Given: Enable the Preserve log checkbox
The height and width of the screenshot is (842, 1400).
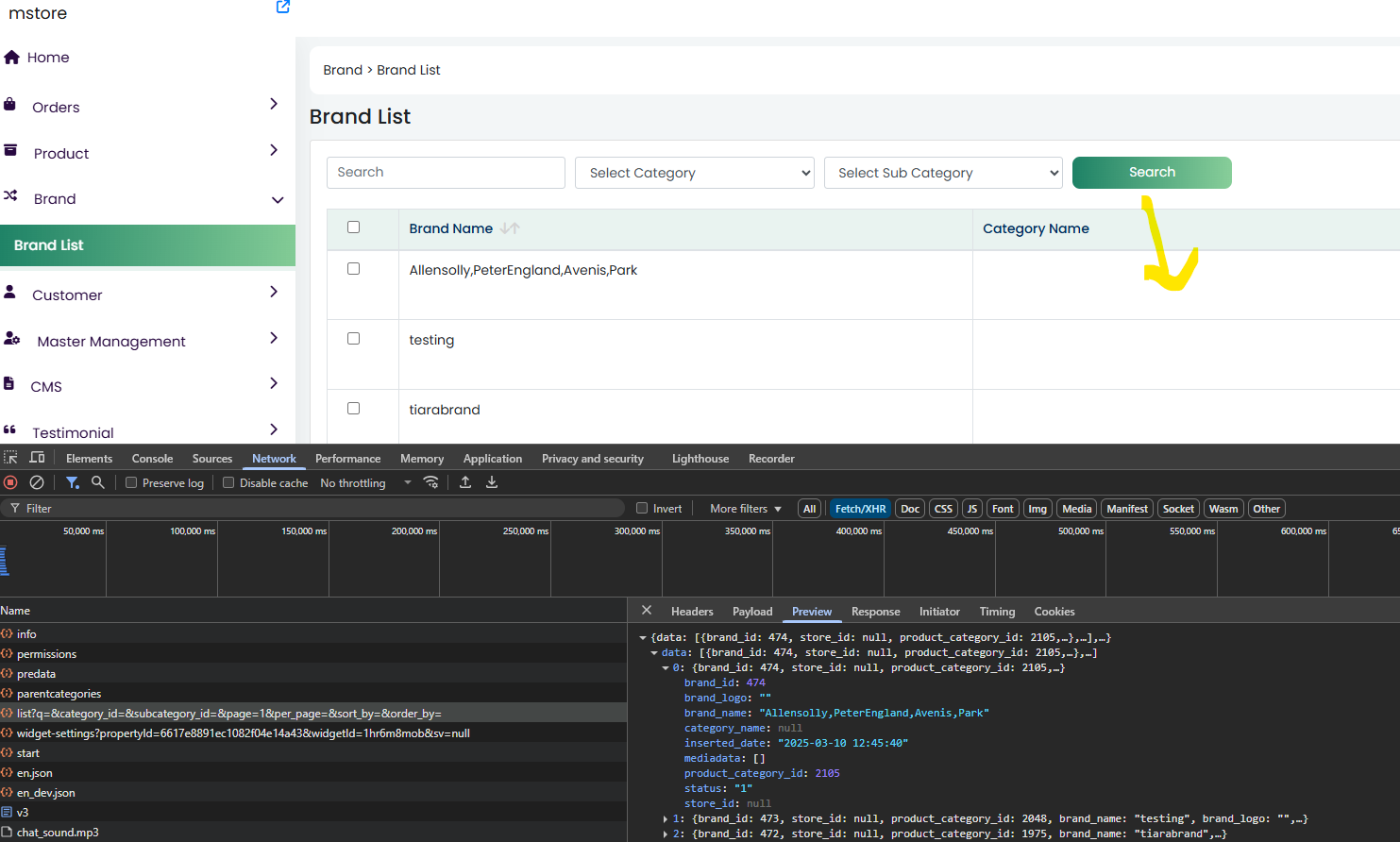Looking at the screenshot, I should [x=131, y=482].
